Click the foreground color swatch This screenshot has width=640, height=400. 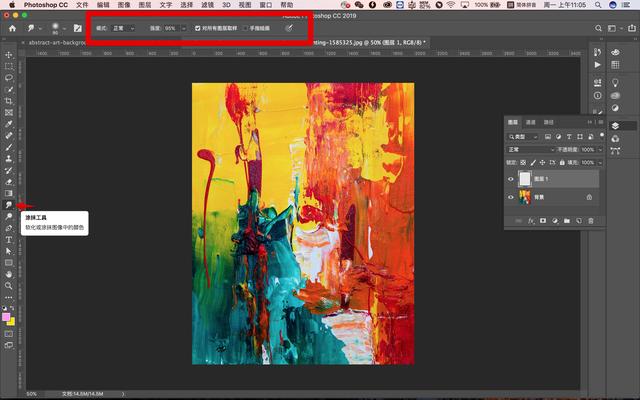click(x=7, y=317)
